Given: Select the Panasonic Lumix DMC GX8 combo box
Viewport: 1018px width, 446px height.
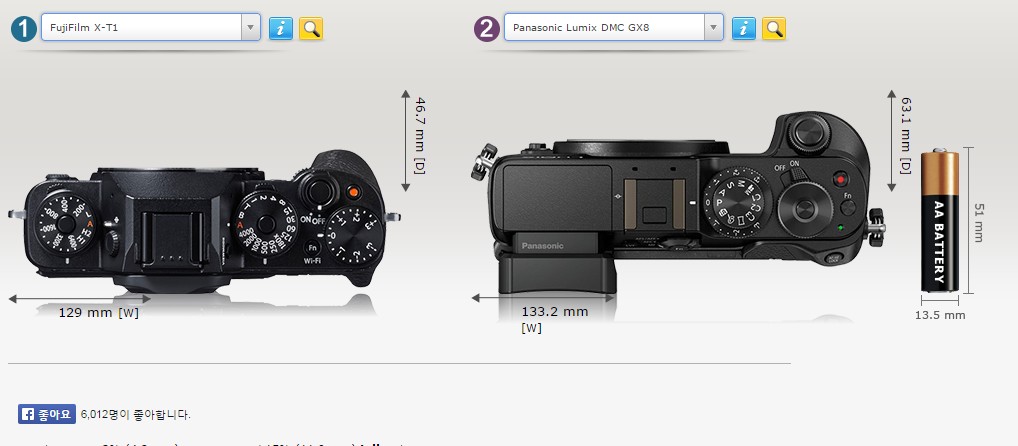Looking at the screenshot, I should point(614,28).
